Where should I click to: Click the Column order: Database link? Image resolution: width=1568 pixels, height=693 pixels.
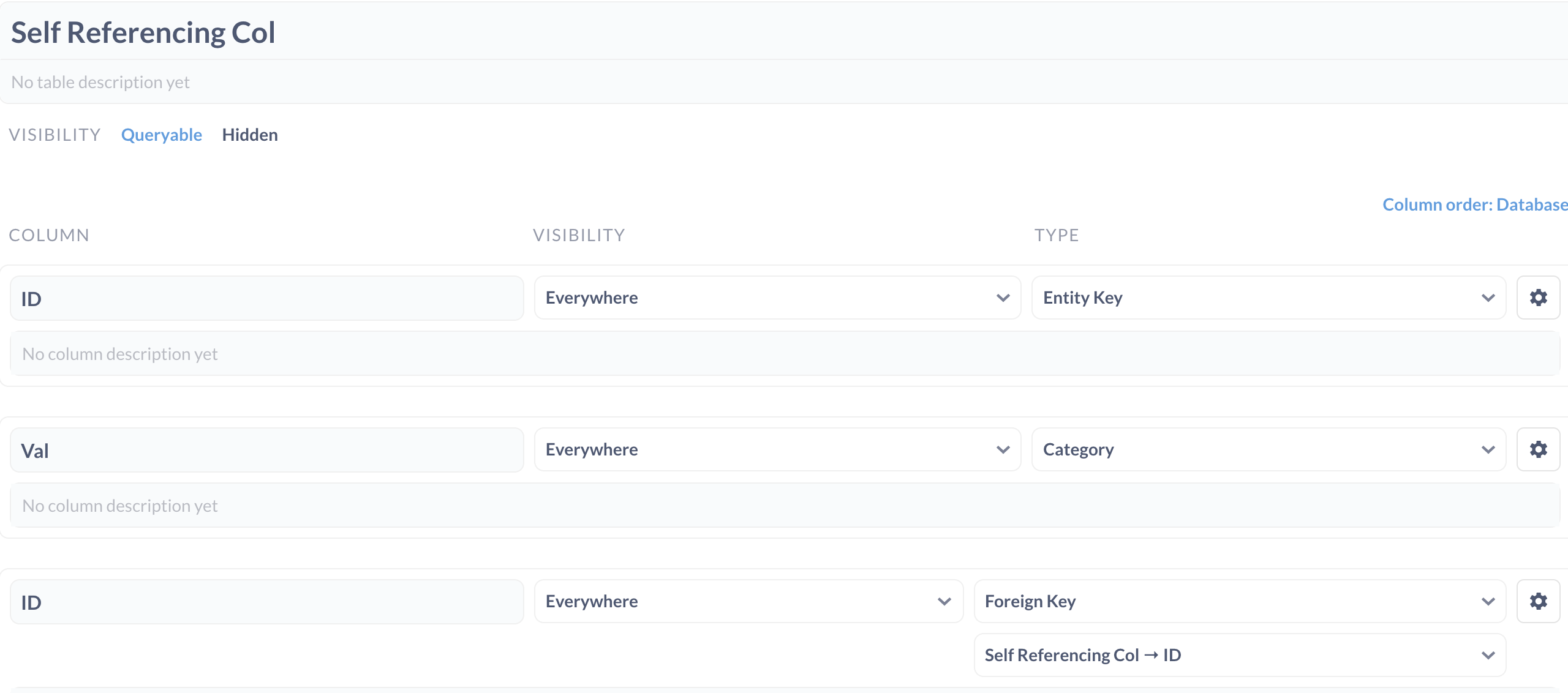pyautogui.click(x=1474, y=204)
